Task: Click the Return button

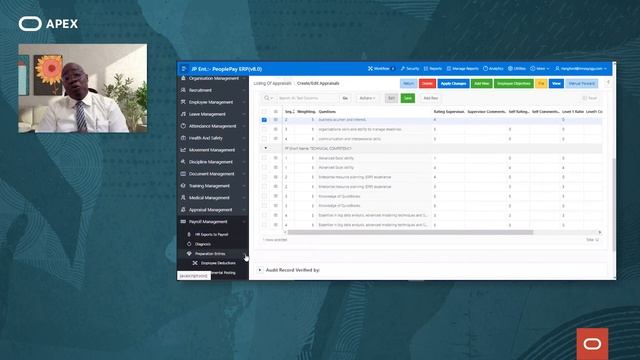Action: (x=408, y=83)
